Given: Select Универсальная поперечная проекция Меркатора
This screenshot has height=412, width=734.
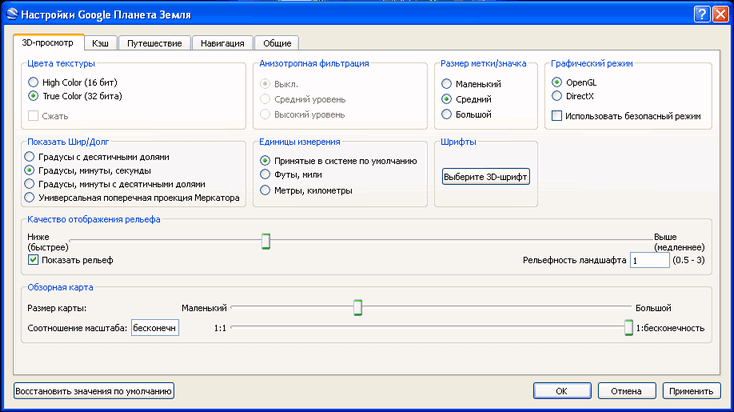Looking at the screenshot, I should 132,198.
